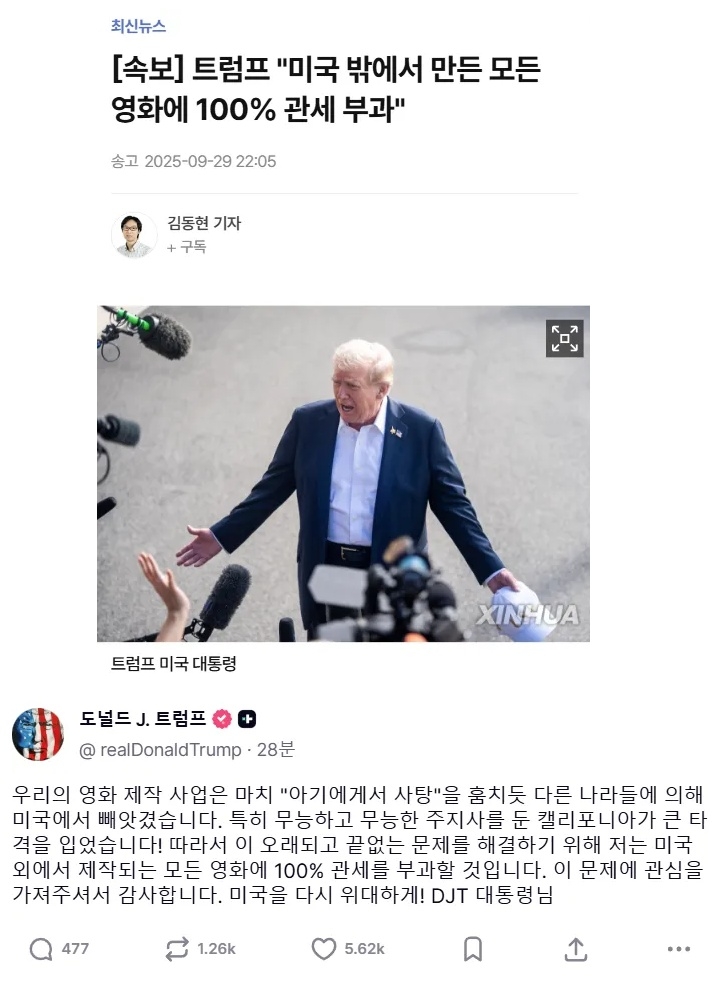Like the post with the heart icon
The width and height of the screenshot is (721, 988).
pos(324,949)
